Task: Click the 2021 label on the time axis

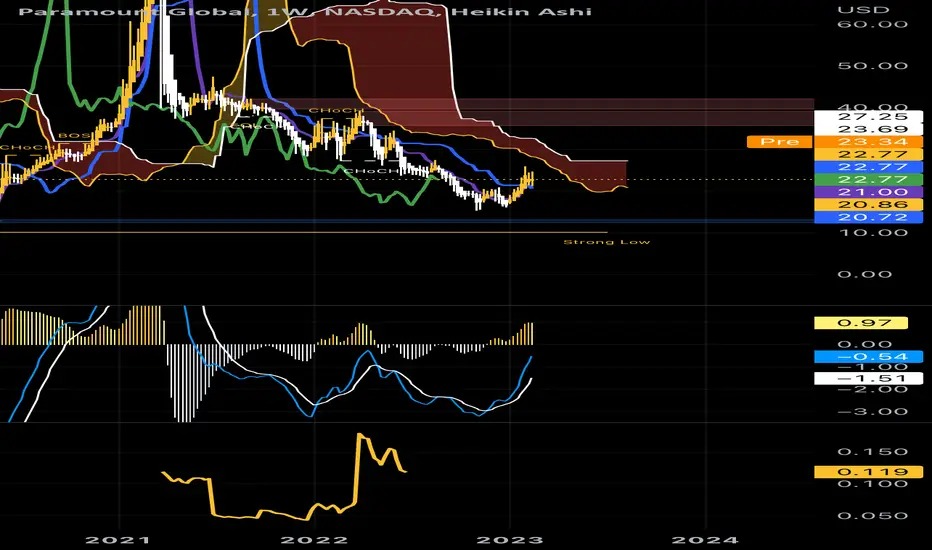Action: coord(118,540)
